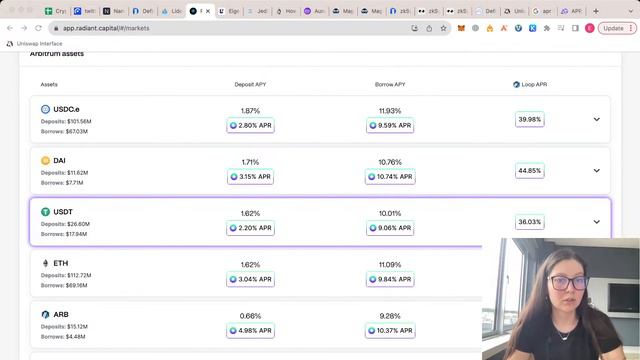
Task: Click USDC.e loop APR 39.98% badge
Action: click(x=529, y=119)
